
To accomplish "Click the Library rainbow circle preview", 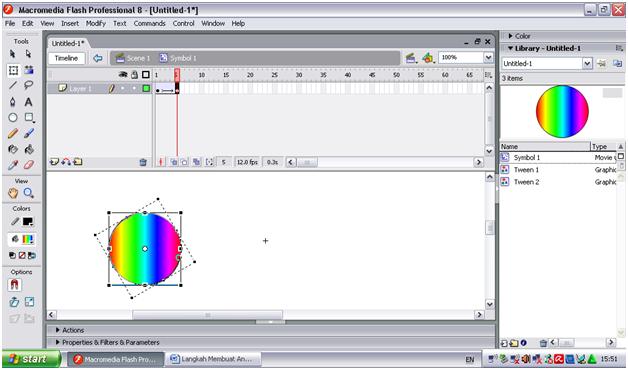I will click(562, 111).
